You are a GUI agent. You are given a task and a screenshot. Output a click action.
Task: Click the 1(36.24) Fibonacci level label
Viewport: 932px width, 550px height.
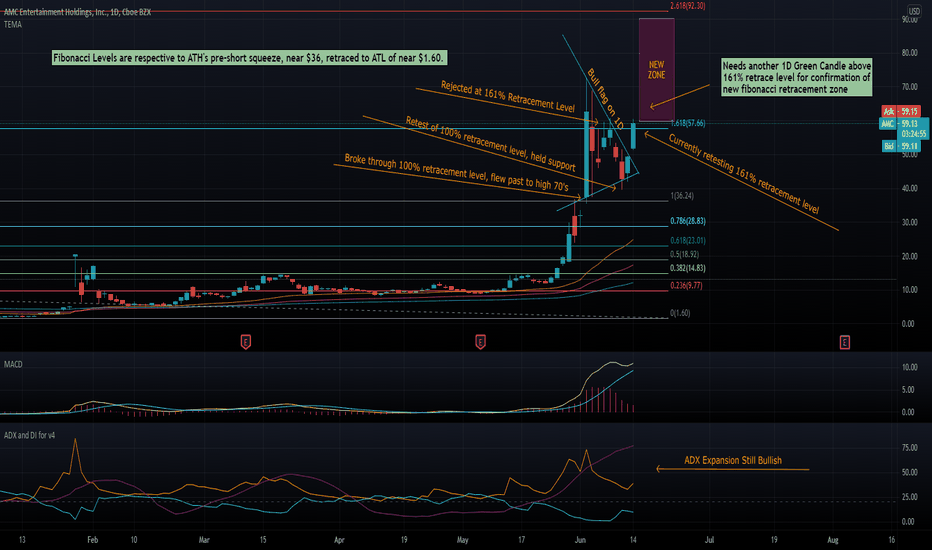point(682,196)
